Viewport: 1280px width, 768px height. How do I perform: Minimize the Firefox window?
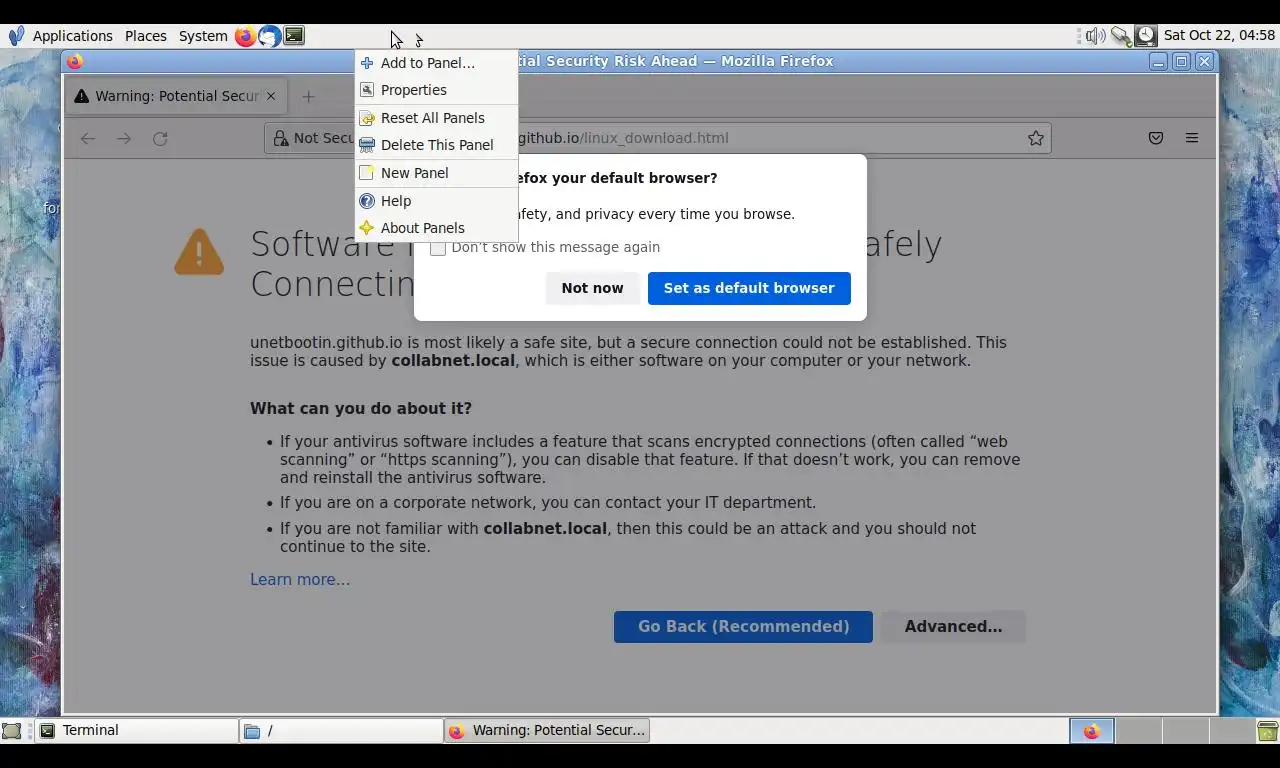click(1158, 61)
